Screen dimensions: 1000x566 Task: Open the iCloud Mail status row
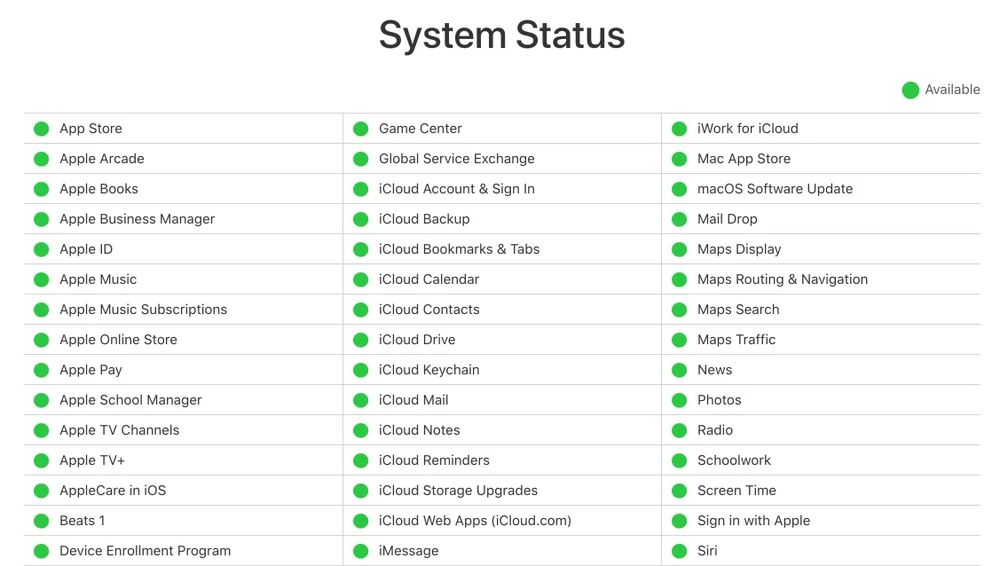tap(413, 400)
